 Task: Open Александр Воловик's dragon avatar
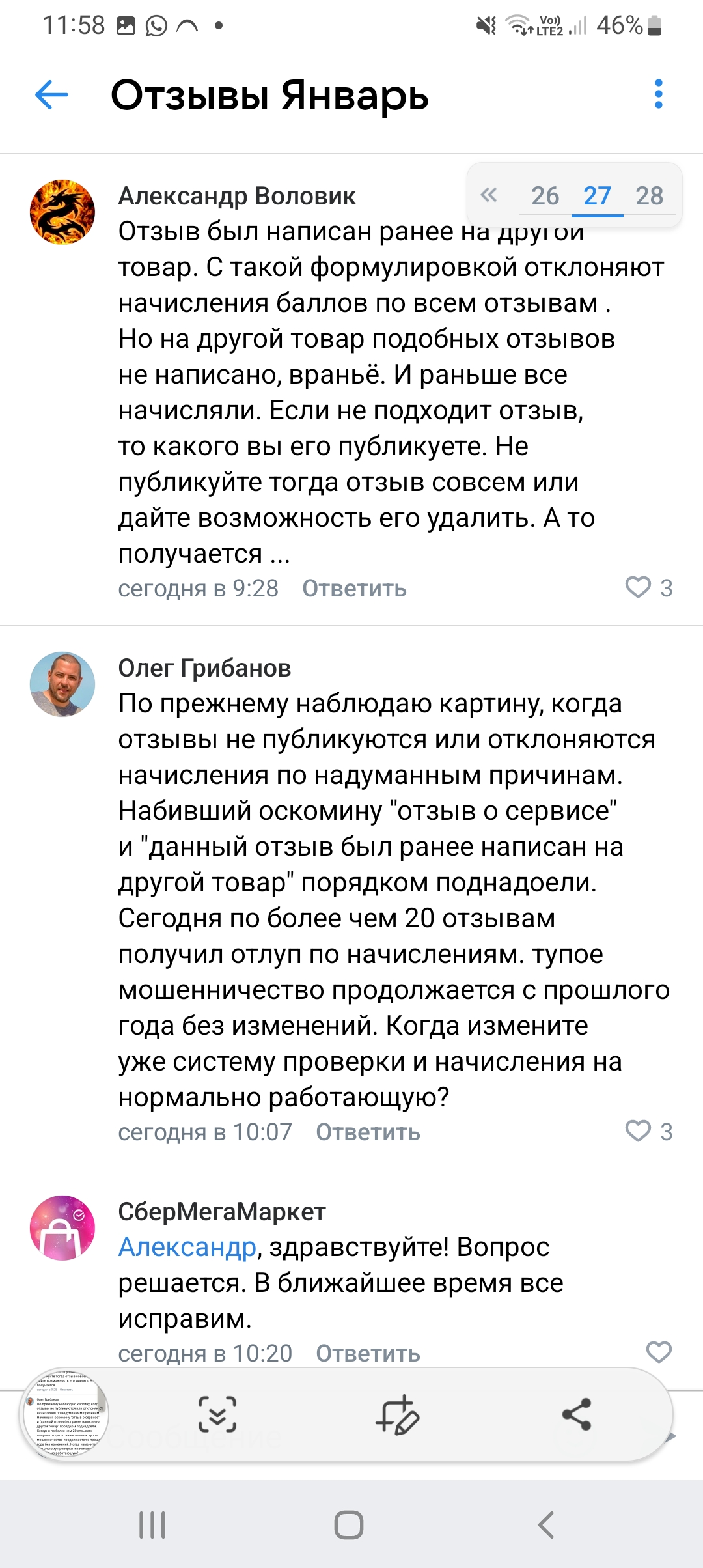(x=62, y=212)
